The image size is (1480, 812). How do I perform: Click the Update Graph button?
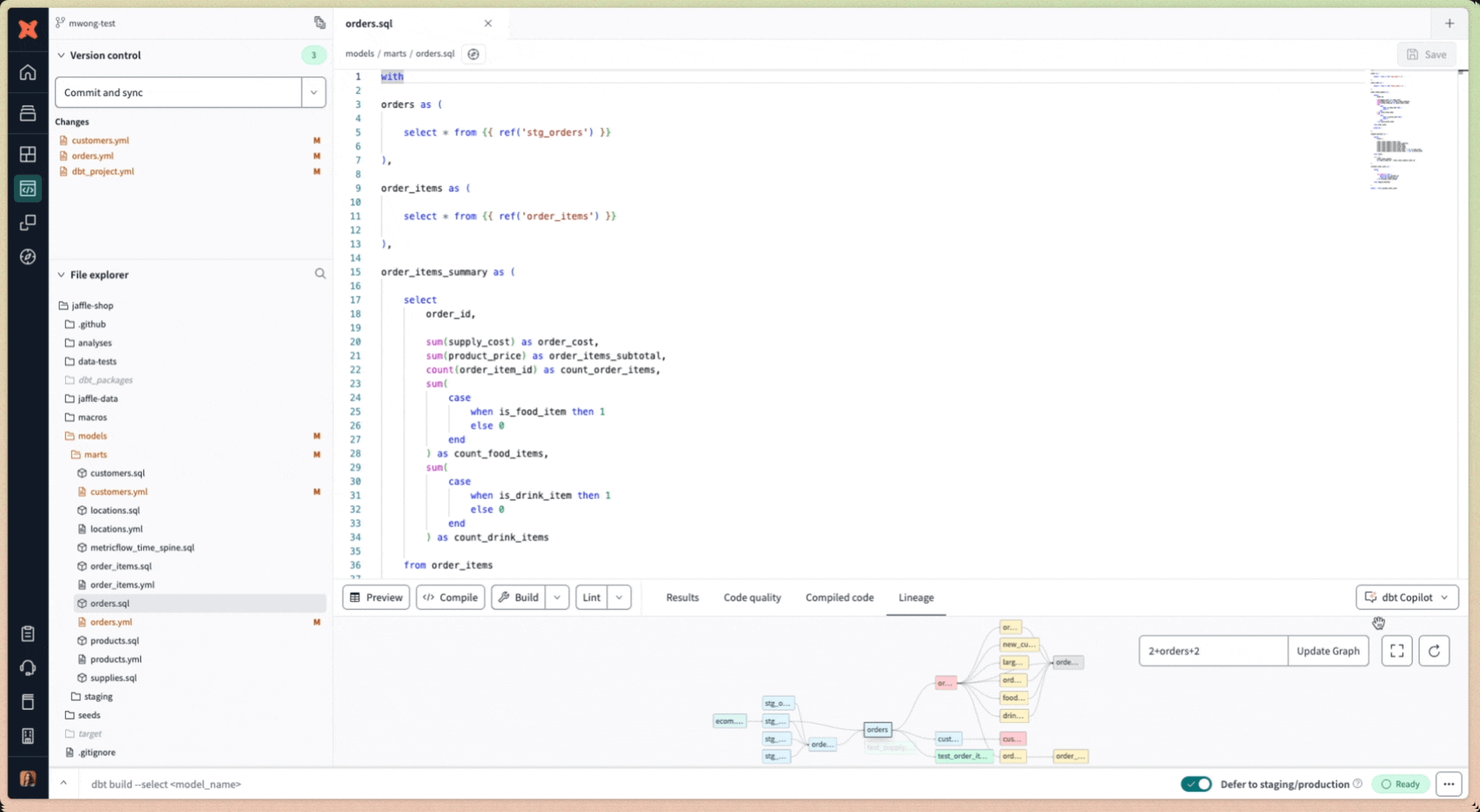click(x=1327, y=651)
